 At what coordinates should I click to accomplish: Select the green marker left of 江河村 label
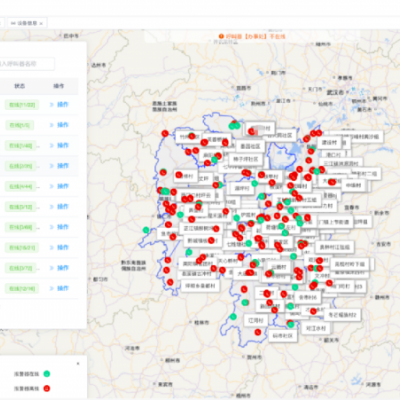(233, 317)
